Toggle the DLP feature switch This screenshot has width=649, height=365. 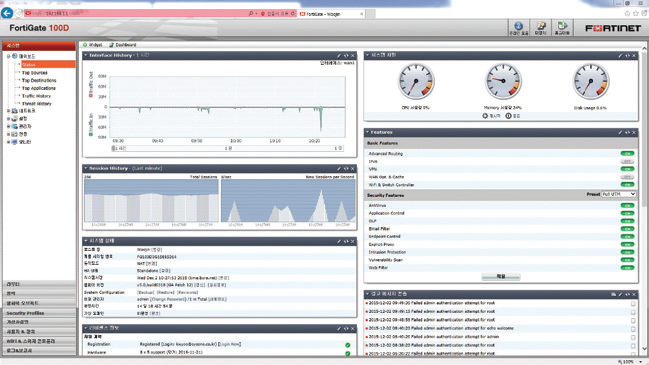(x=627, y=221)
